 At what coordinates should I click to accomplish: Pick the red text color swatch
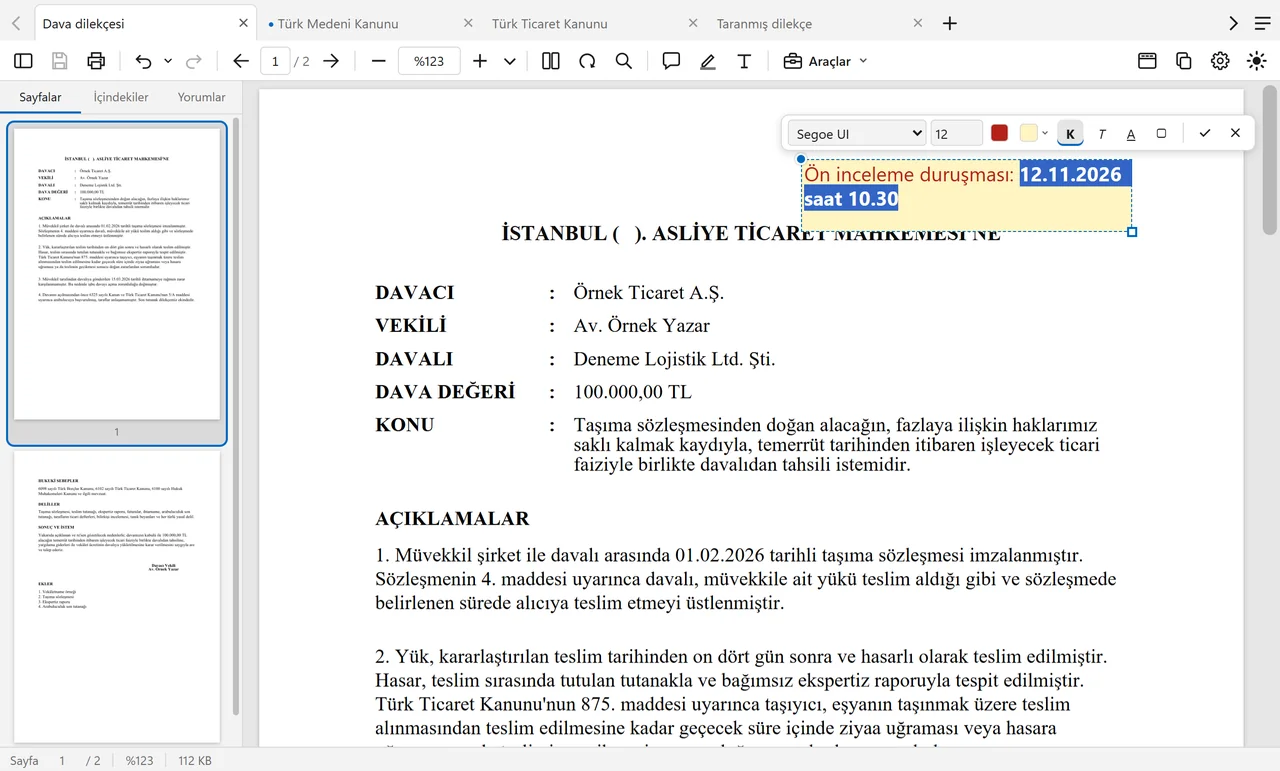pos(999,133)
